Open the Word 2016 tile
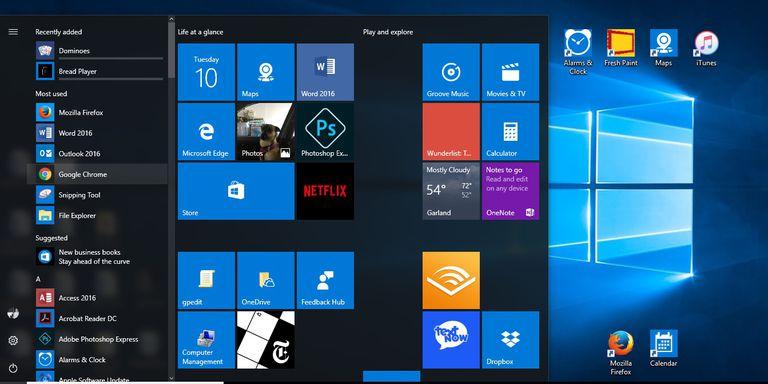This screenshot has height=384, width=768. [325, 72]
